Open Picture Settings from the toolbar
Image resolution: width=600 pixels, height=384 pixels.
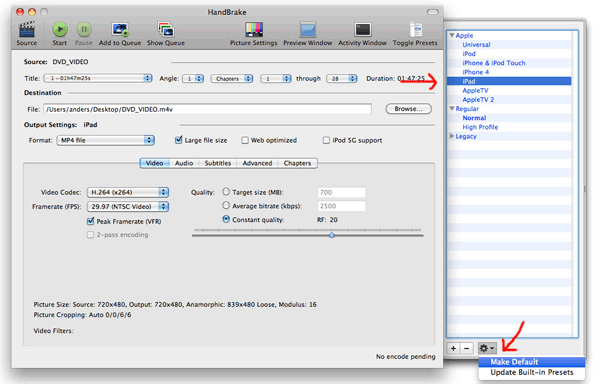[254, 30]
